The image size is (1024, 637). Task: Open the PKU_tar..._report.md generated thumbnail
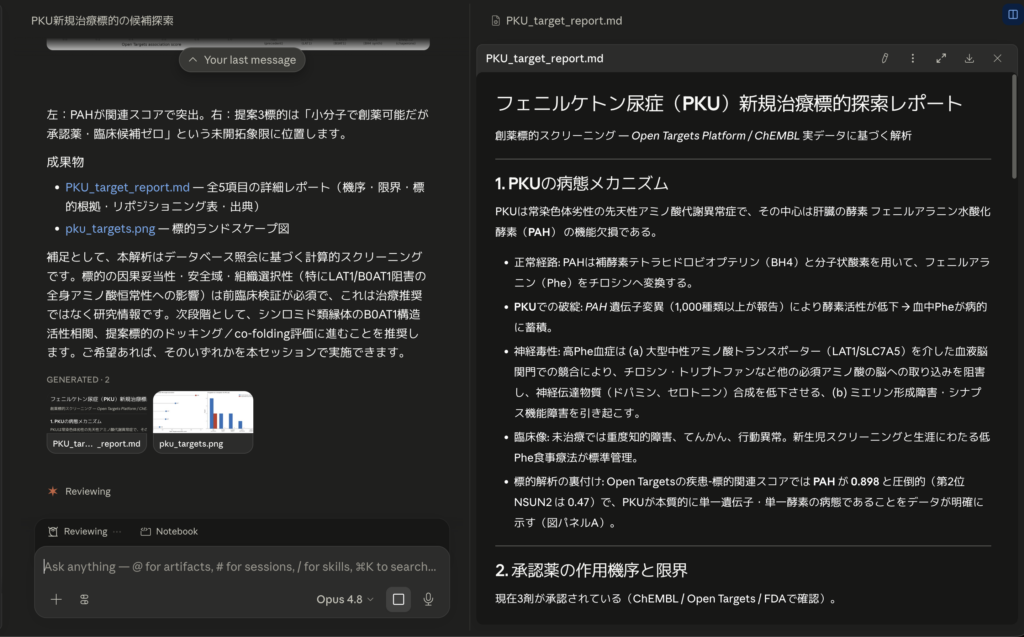coord(97,421)
